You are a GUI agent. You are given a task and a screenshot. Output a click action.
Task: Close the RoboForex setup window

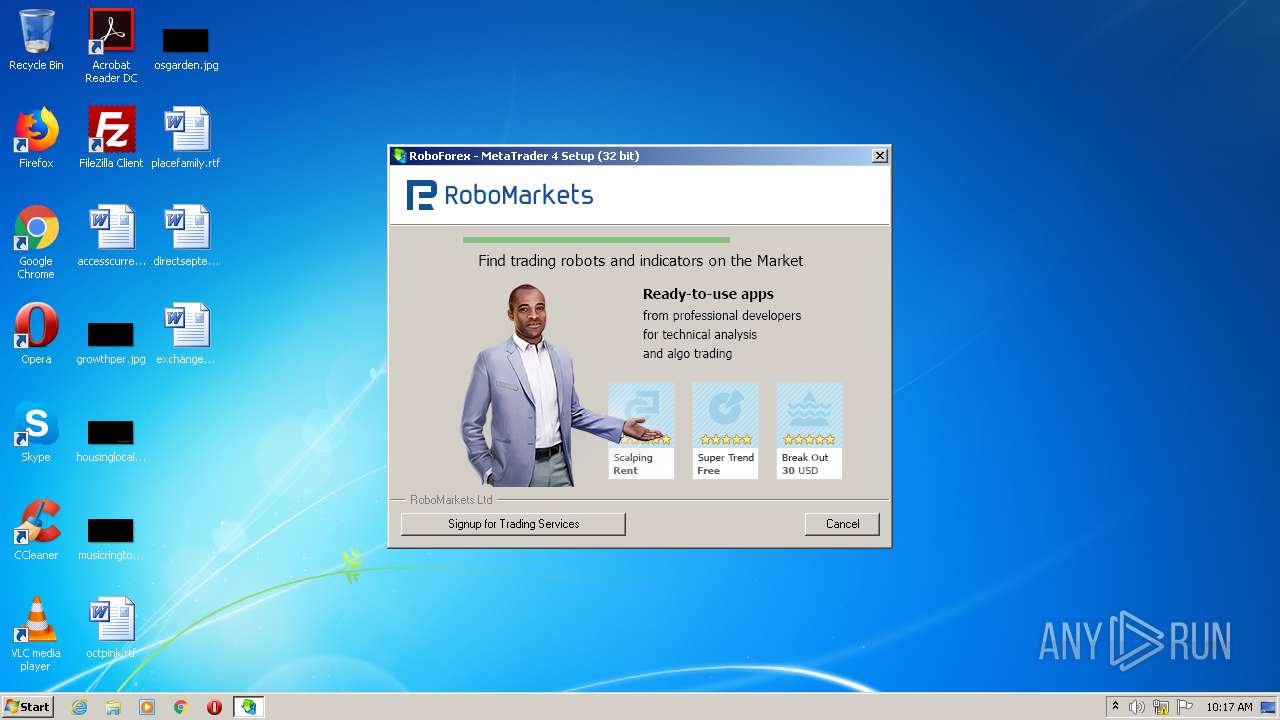tap(879, 156)
